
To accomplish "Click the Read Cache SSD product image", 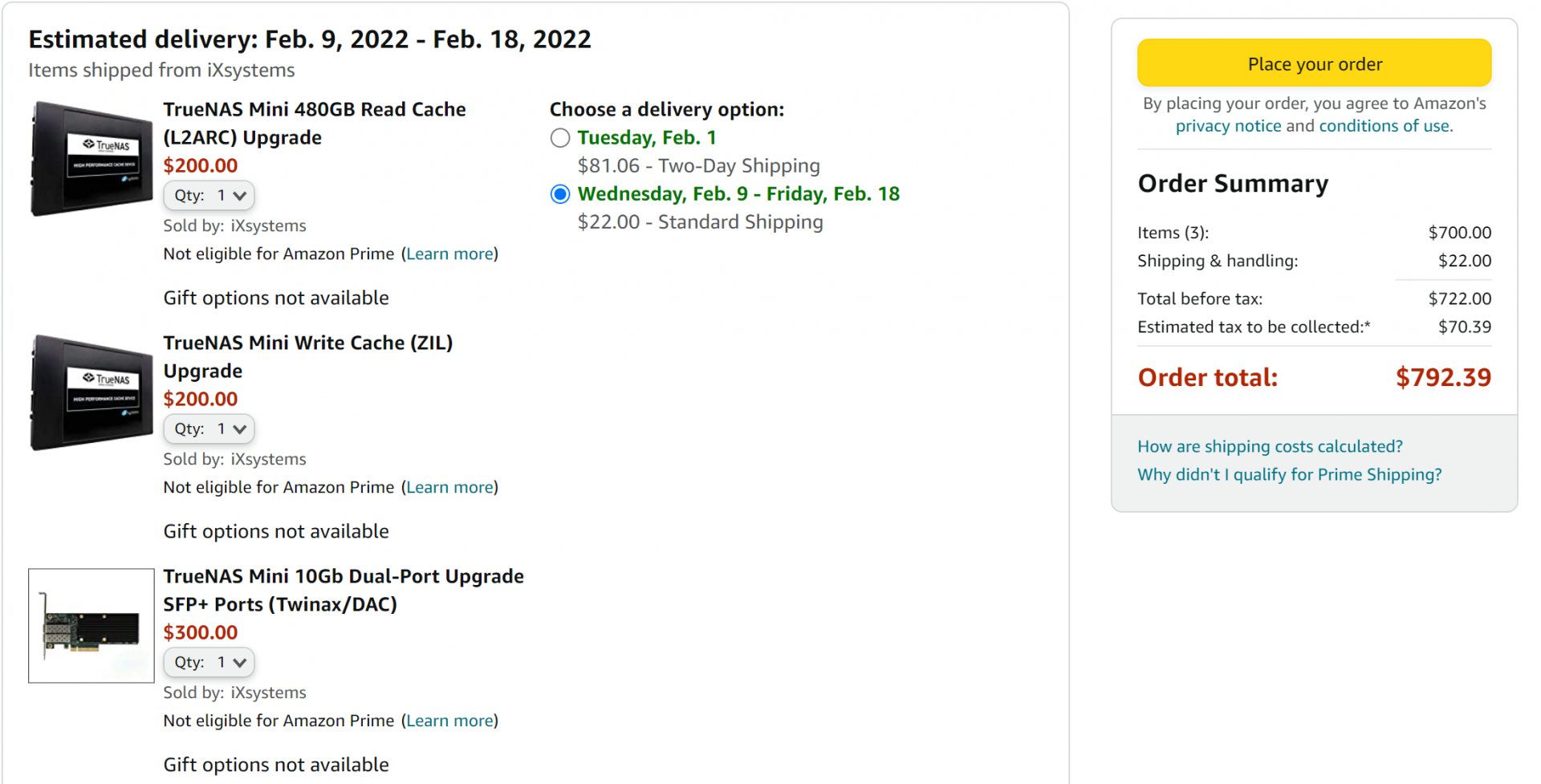I will [91, 158].
